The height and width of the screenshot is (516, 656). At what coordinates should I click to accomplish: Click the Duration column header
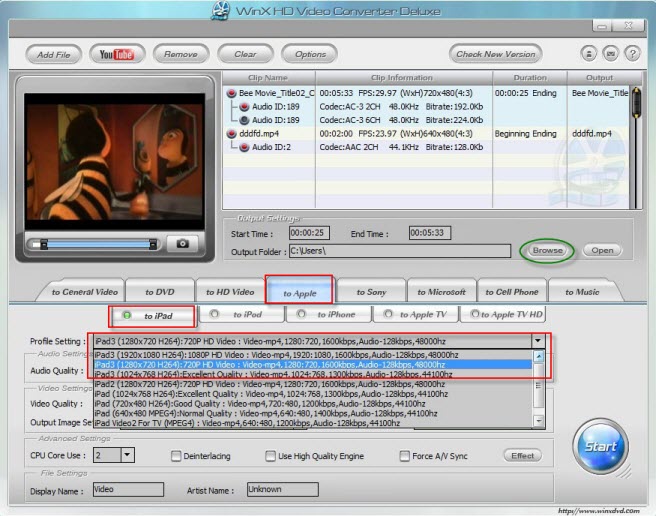pos(530,78)
